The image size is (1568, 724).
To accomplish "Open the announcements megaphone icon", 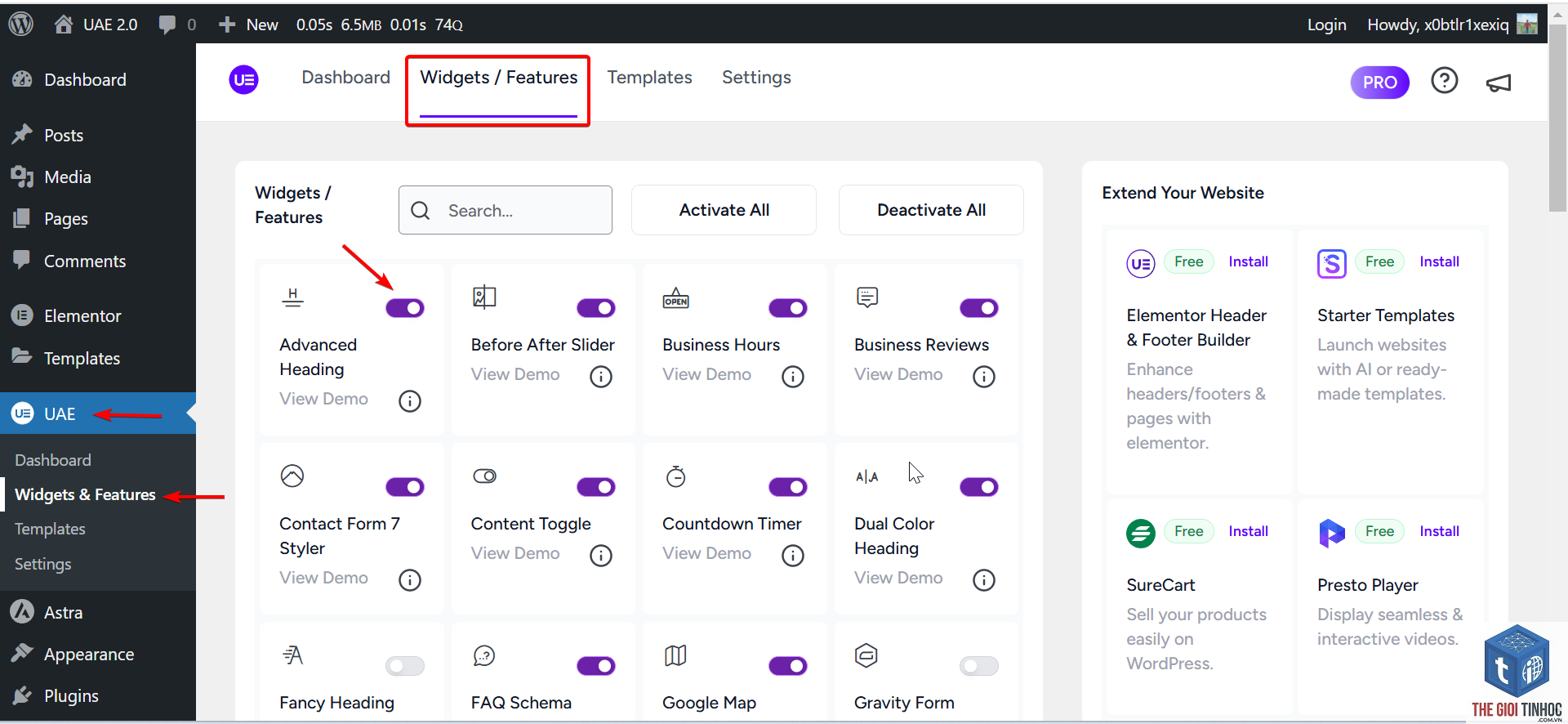I will pos(1499,83).
